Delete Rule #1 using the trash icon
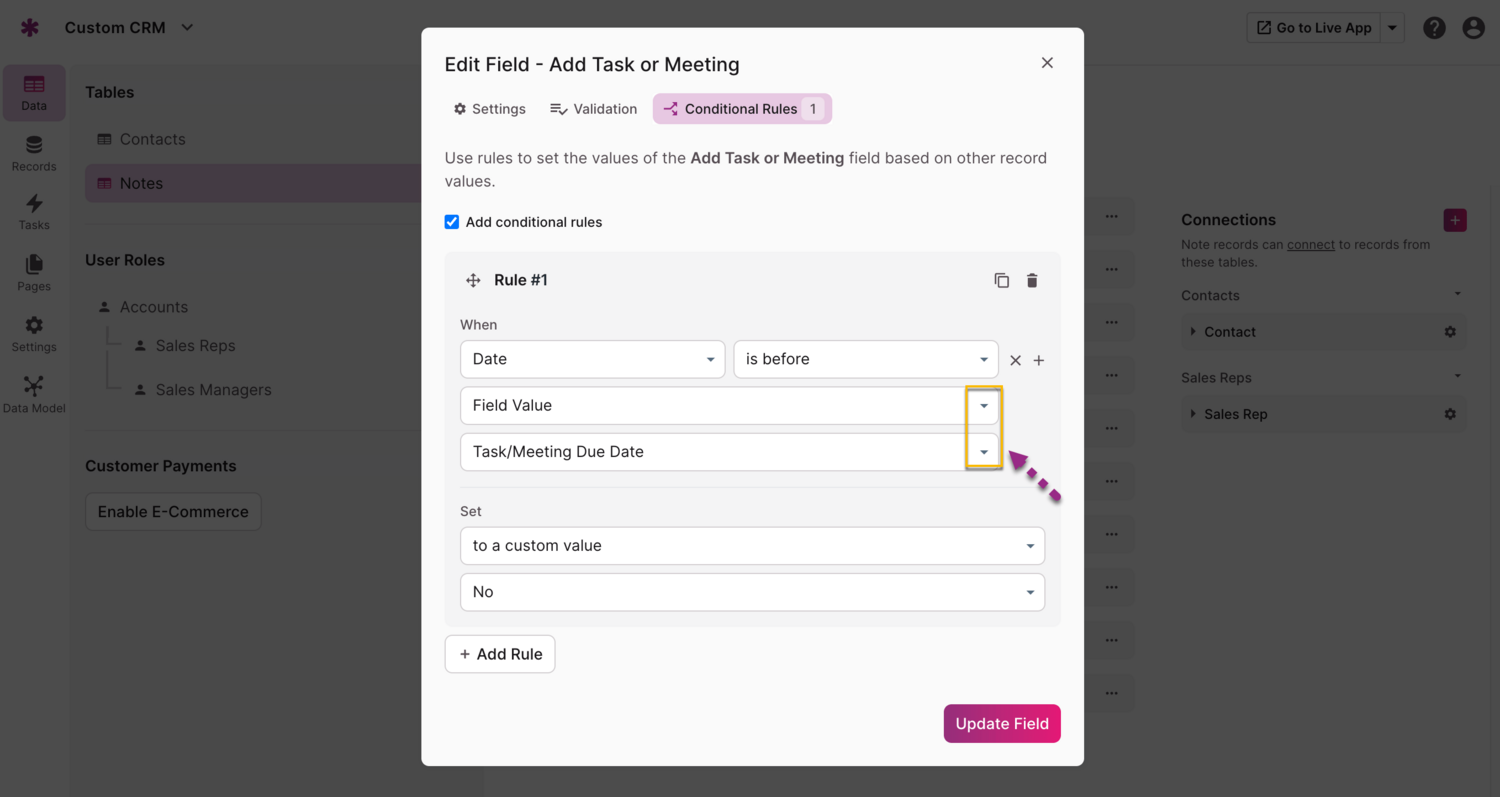This screenshot has height=797, width=1500. 1032,281
